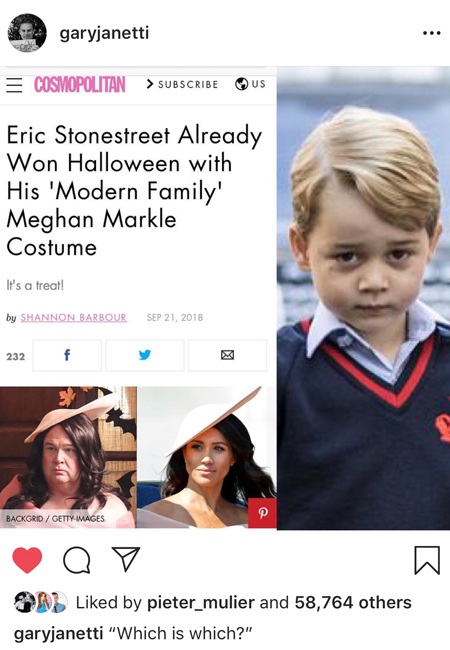This screenshot has height=650, width=450.
Task: Open the US region globe selector
Action: pos(250,84)
